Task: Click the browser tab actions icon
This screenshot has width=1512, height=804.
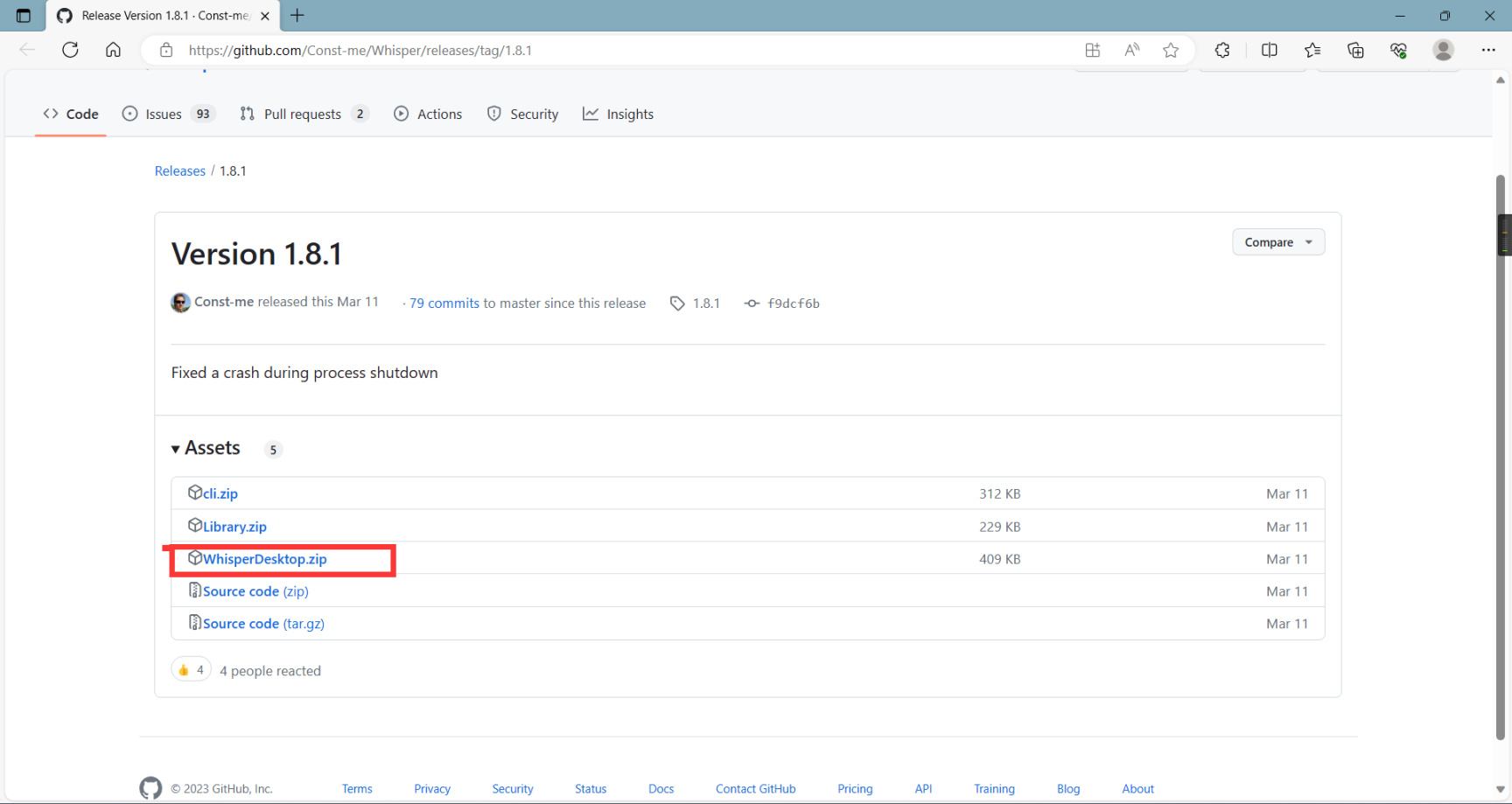Action: pos(24,16)
